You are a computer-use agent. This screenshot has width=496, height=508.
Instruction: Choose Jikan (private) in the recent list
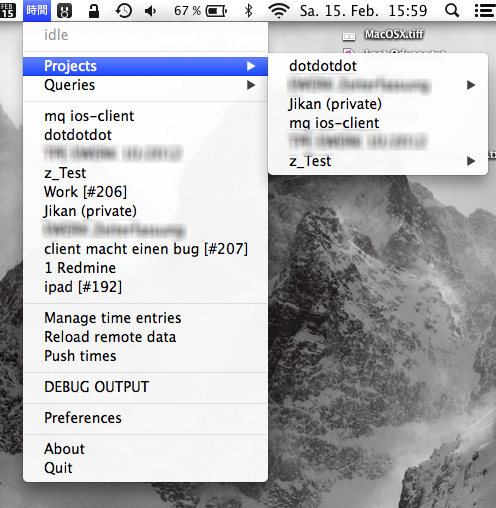pos(145,211)
